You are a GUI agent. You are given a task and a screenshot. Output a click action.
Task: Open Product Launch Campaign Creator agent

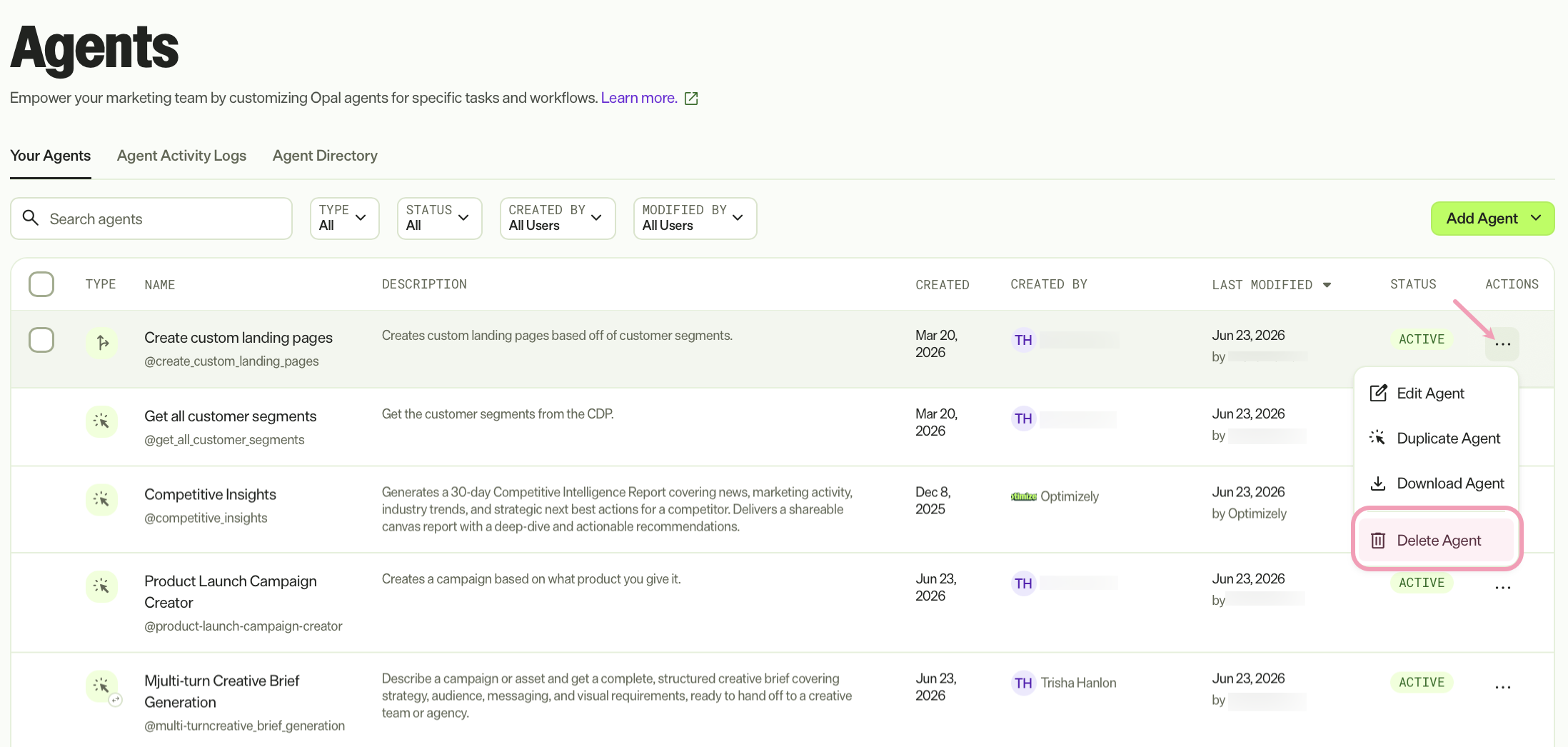click(x=230, y=592)
